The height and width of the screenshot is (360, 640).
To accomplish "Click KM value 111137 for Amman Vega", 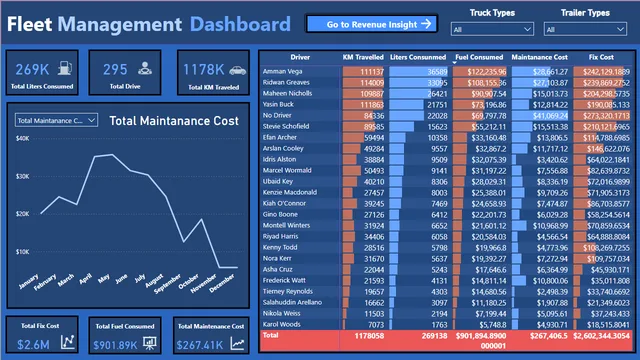I will click(x=372, y=72).
